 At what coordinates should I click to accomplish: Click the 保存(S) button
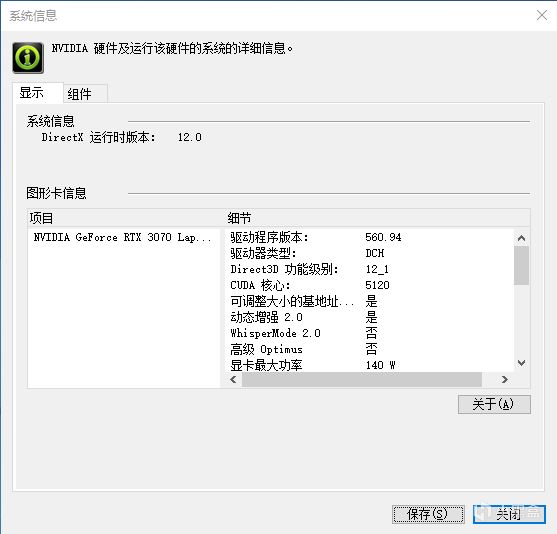coord(428,514)
